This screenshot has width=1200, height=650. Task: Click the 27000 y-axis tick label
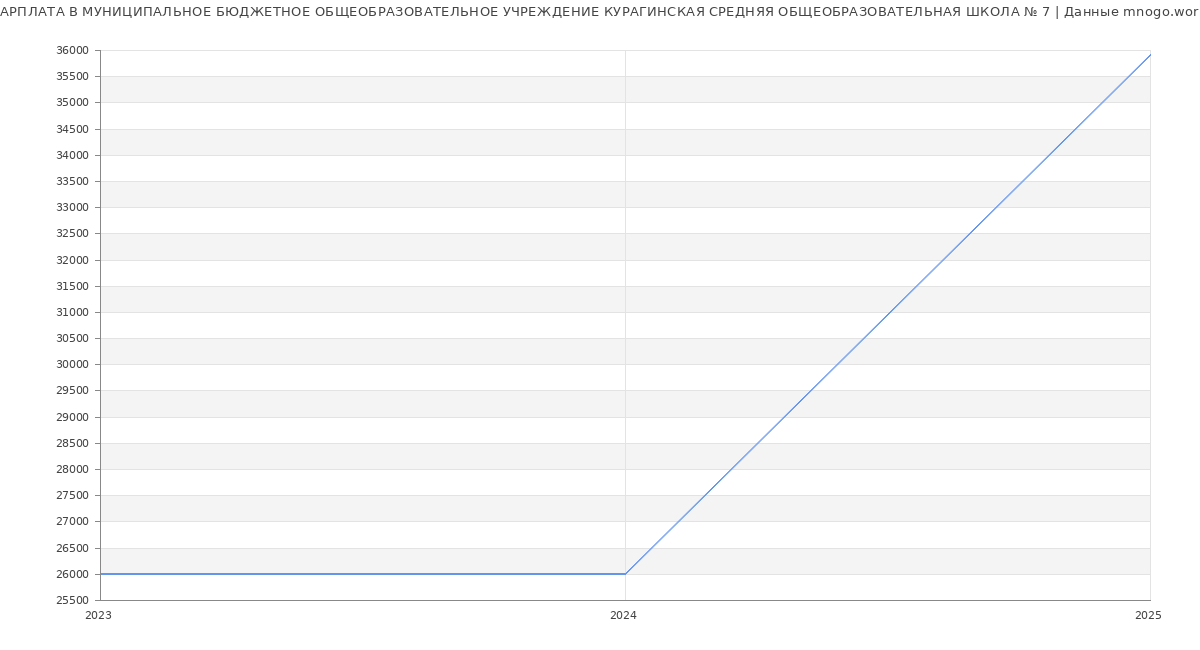[x=72, y=522]
